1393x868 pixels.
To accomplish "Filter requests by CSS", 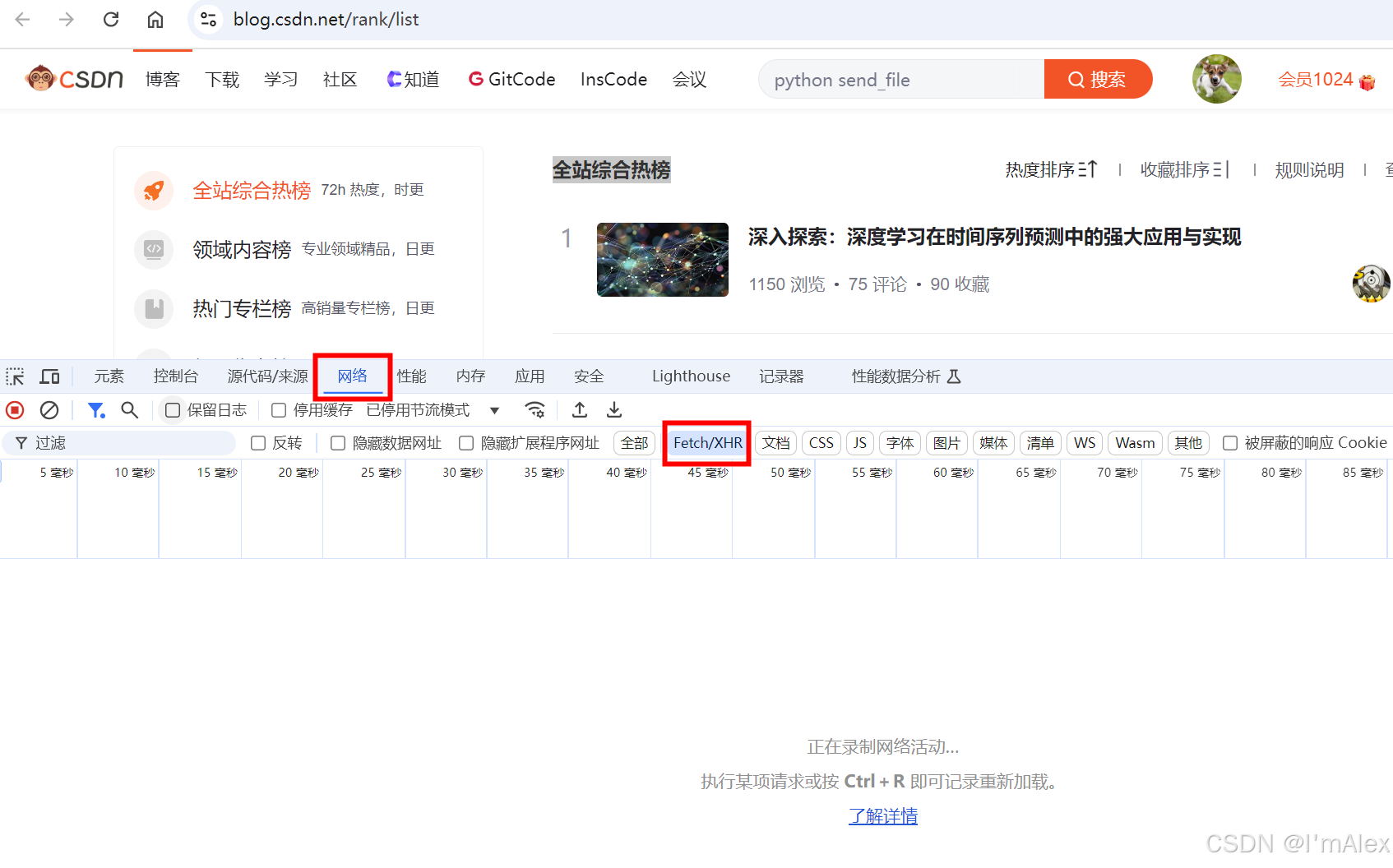I will (x=821, y=443).
